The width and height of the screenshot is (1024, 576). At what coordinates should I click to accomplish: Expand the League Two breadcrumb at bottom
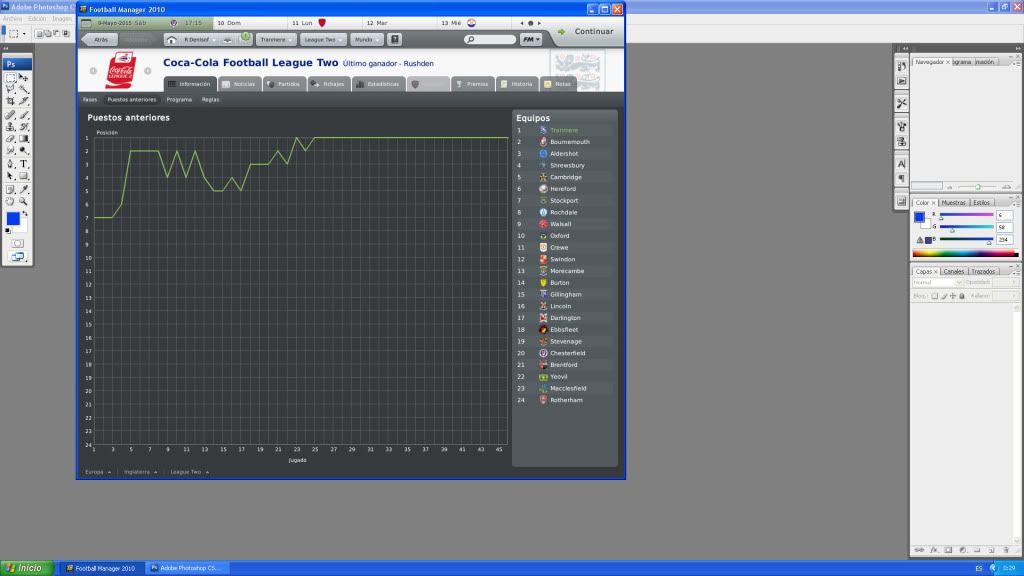tap(189, 472)
